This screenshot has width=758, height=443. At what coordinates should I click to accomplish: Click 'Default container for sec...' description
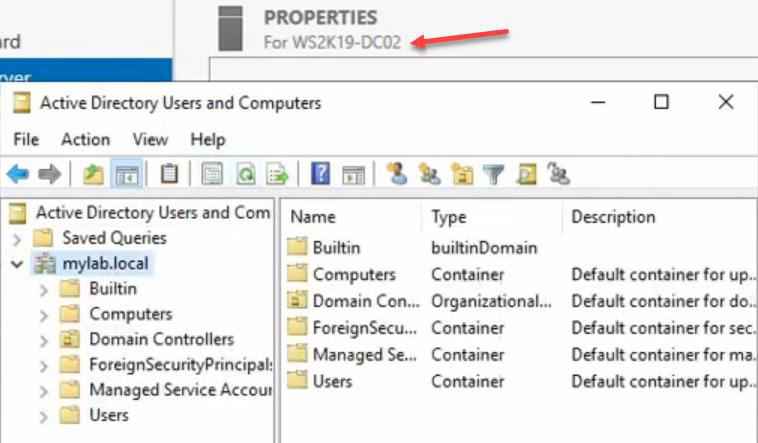click(663, 328)
